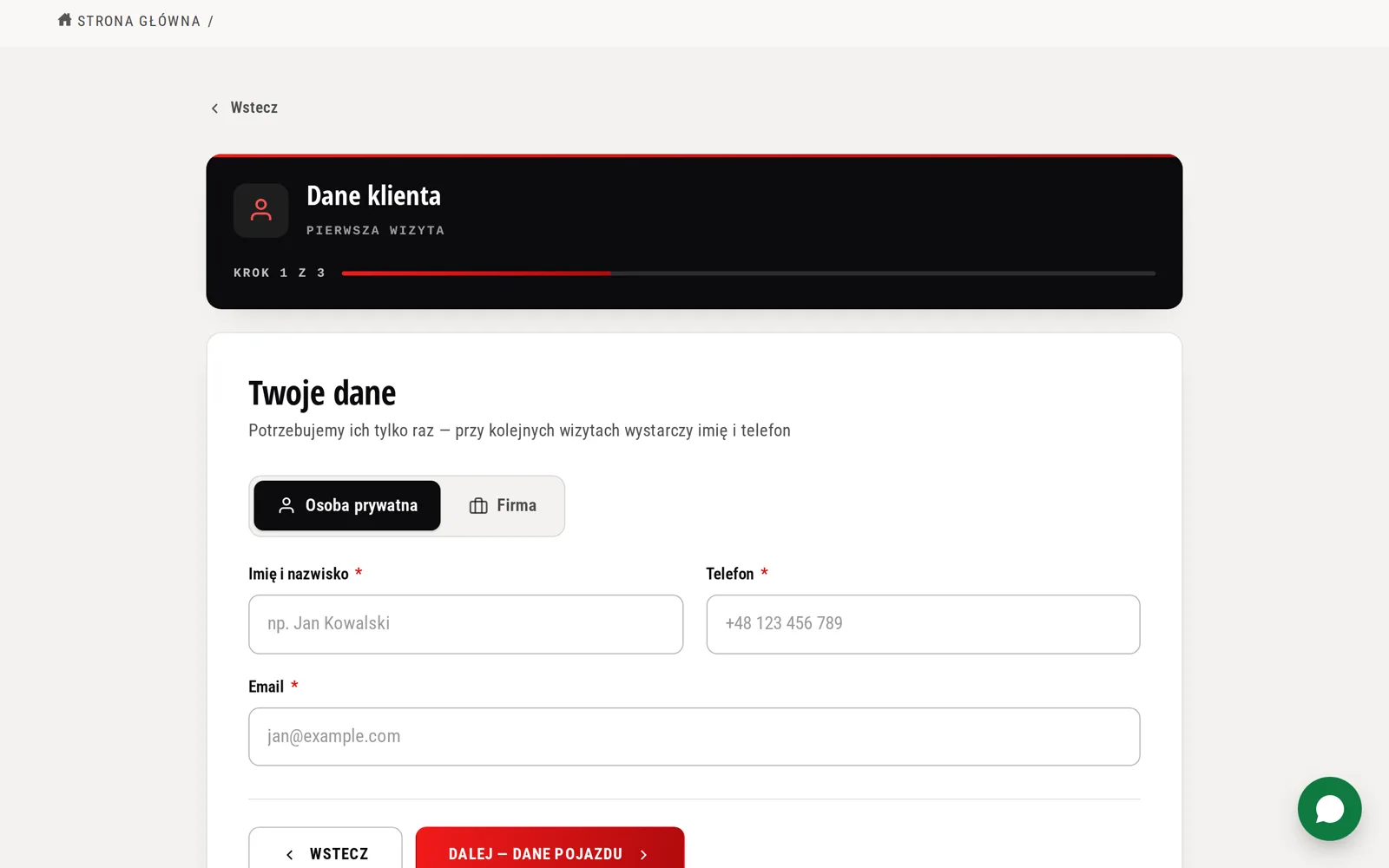
Task: Click the left arrow in bottom WSTECZ button
Action: coord(290,855)
